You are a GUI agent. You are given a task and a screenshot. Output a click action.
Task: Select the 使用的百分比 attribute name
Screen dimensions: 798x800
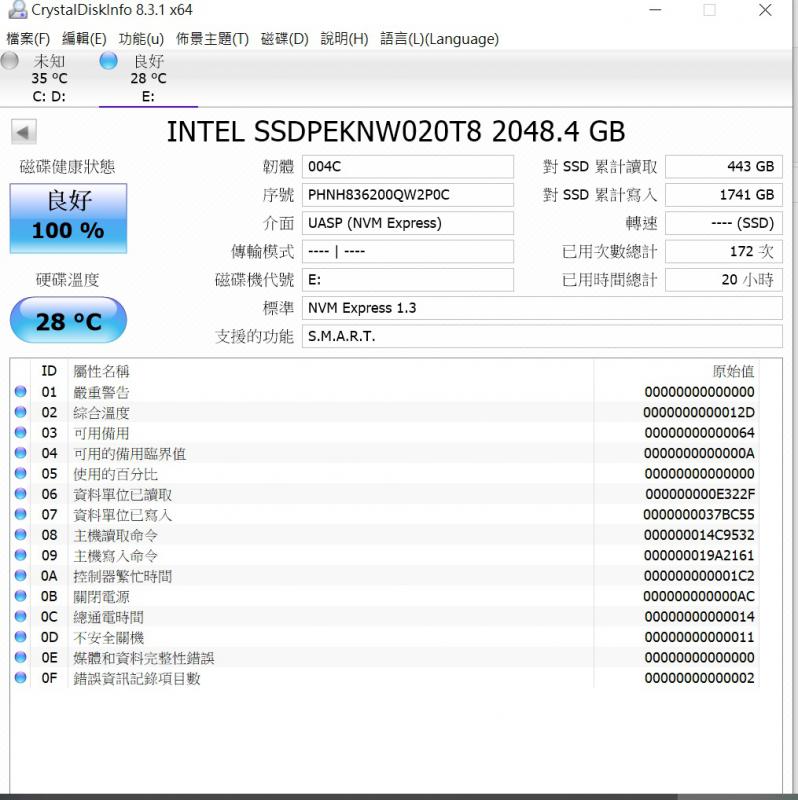tap(115, 474)
